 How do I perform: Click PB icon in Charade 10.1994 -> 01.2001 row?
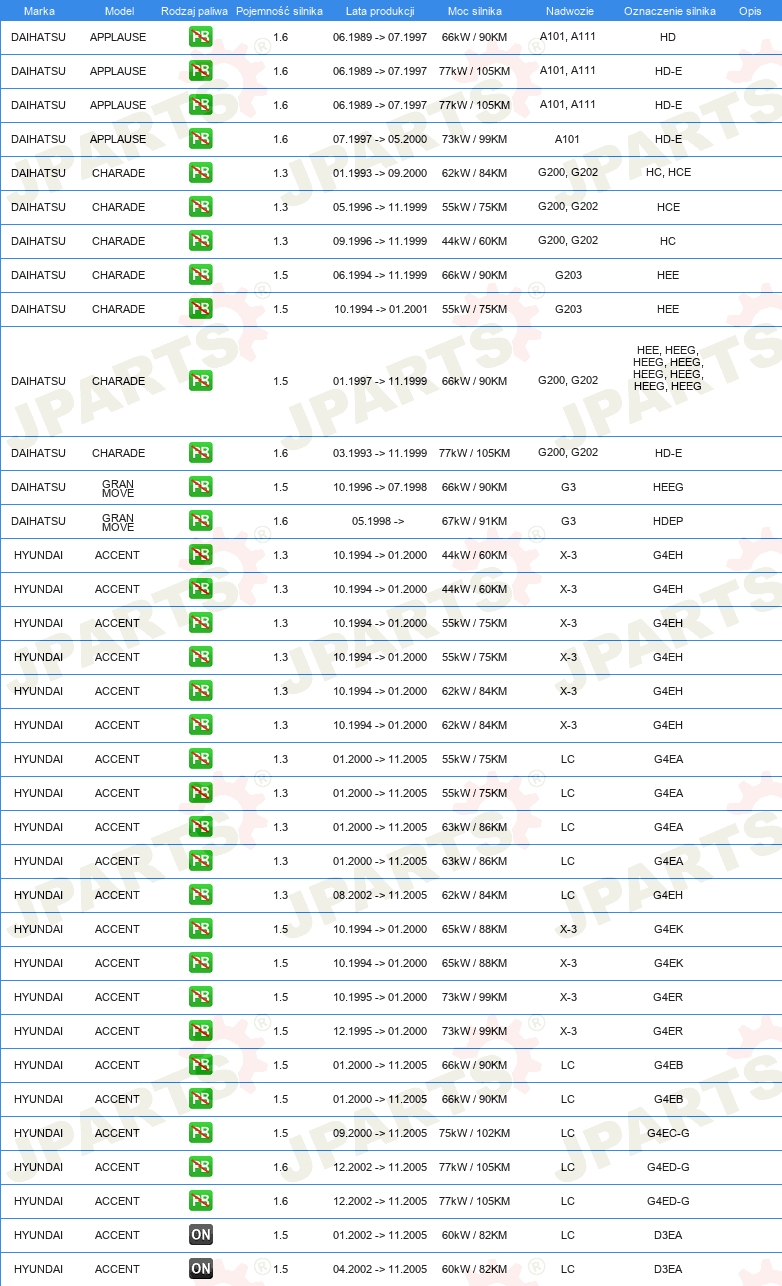[x=200, y=309]
